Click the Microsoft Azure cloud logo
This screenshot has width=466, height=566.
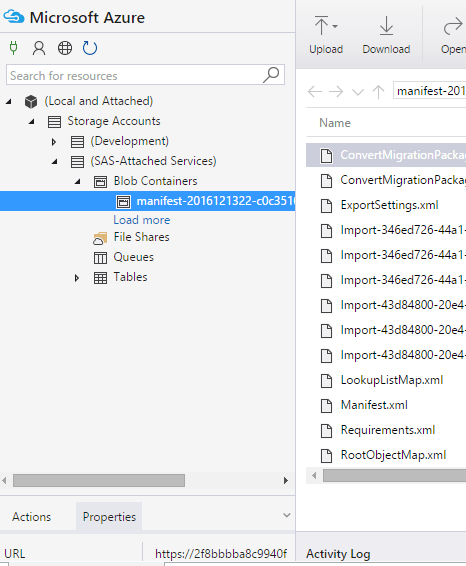point(14,17)
